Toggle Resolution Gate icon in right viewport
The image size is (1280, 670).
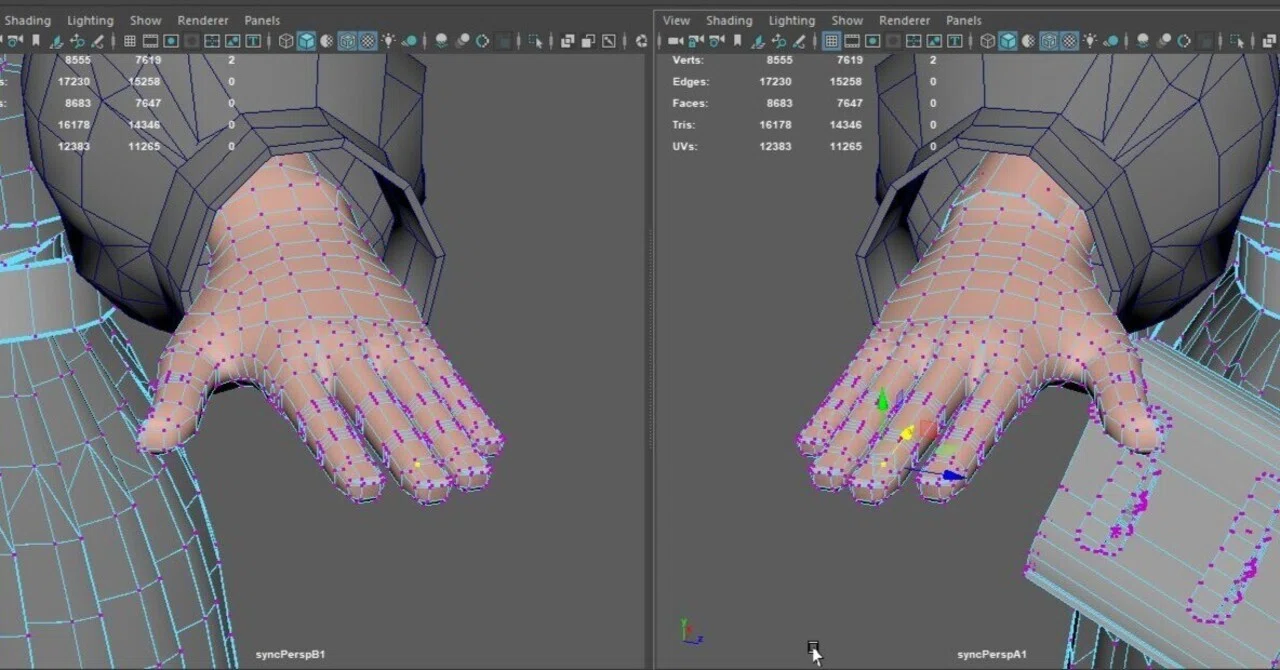[873, 41]
